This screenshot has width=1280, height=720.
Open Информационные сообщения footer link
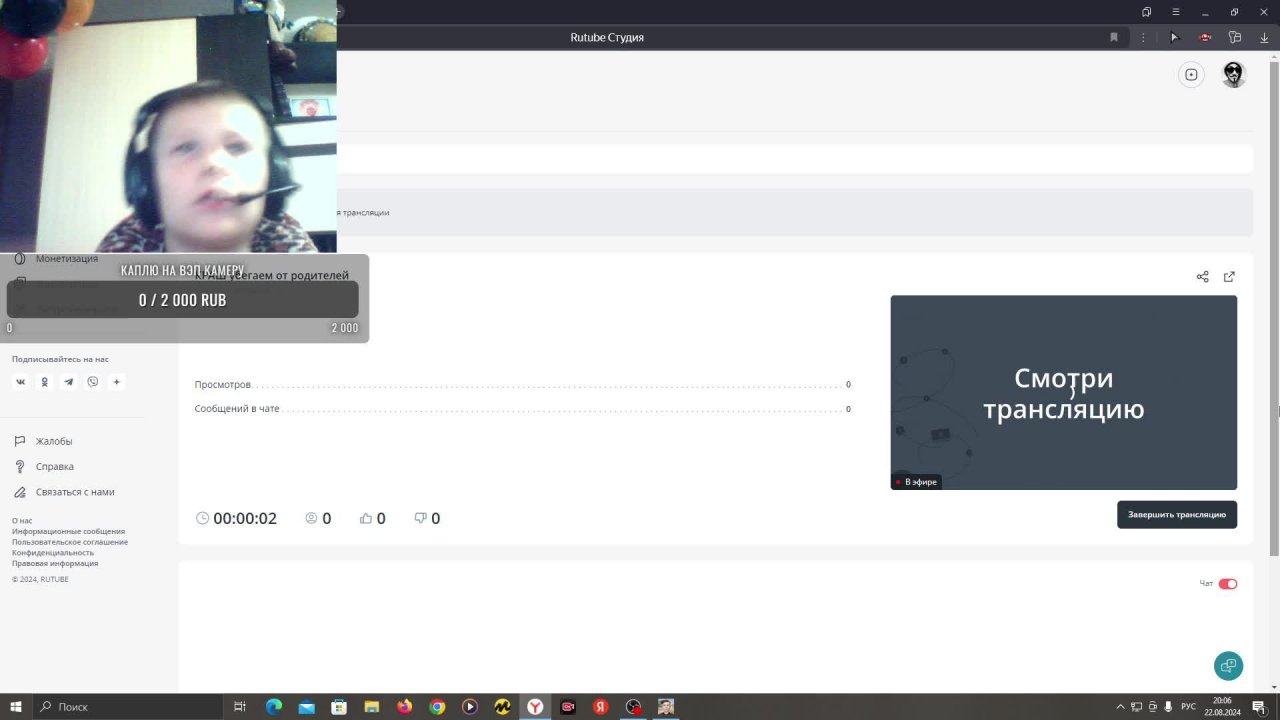click(69, 532)
